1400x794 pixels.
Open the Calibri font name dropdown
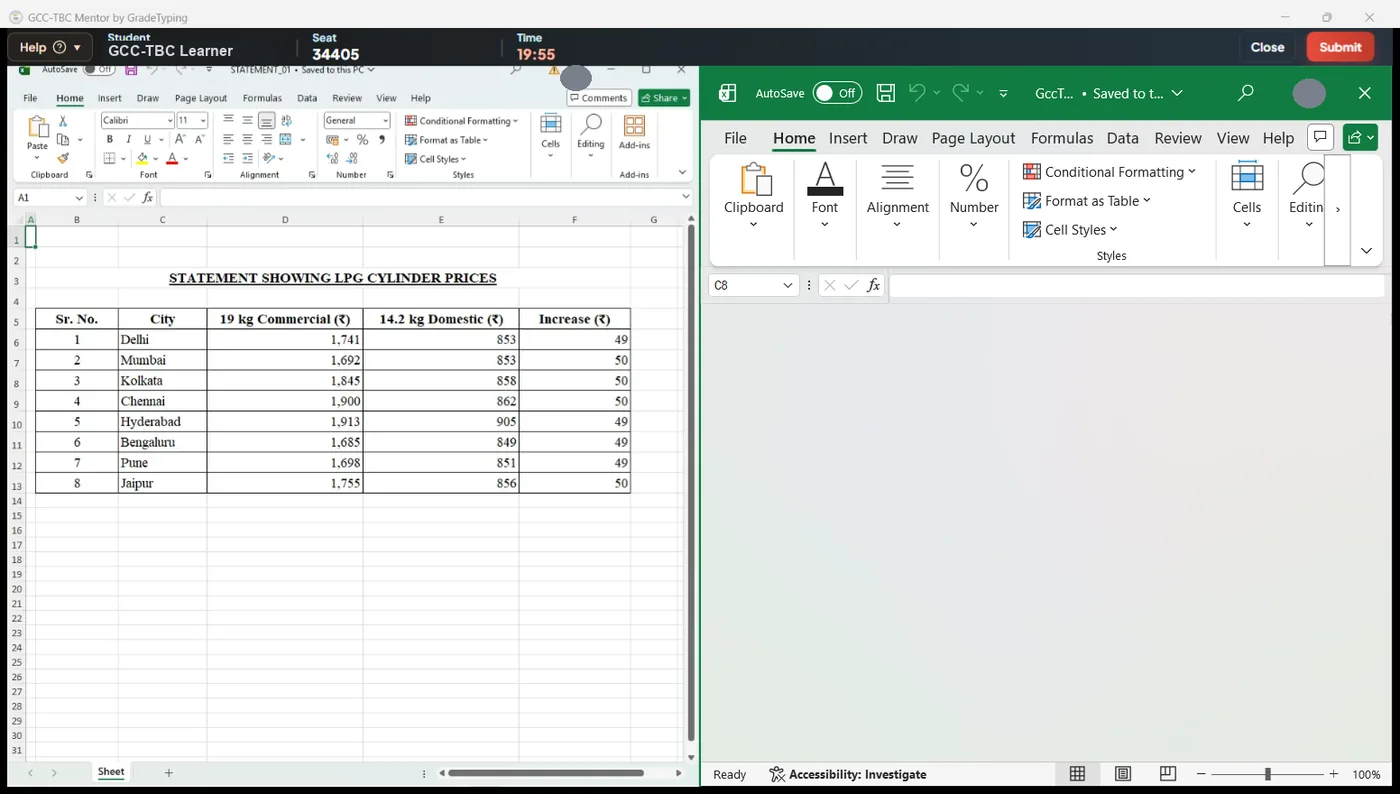[169, 120]
